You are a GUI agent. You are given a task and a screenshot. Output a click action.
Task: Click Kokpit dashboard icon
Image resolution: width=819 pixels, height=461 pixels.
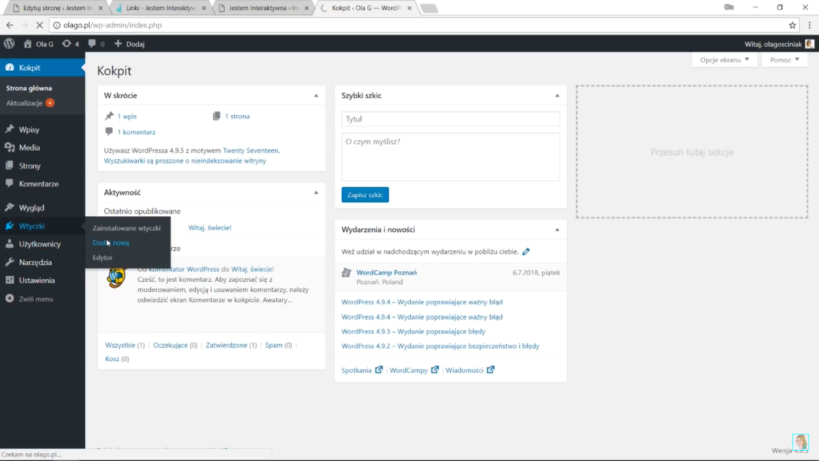tap(9, 67)
